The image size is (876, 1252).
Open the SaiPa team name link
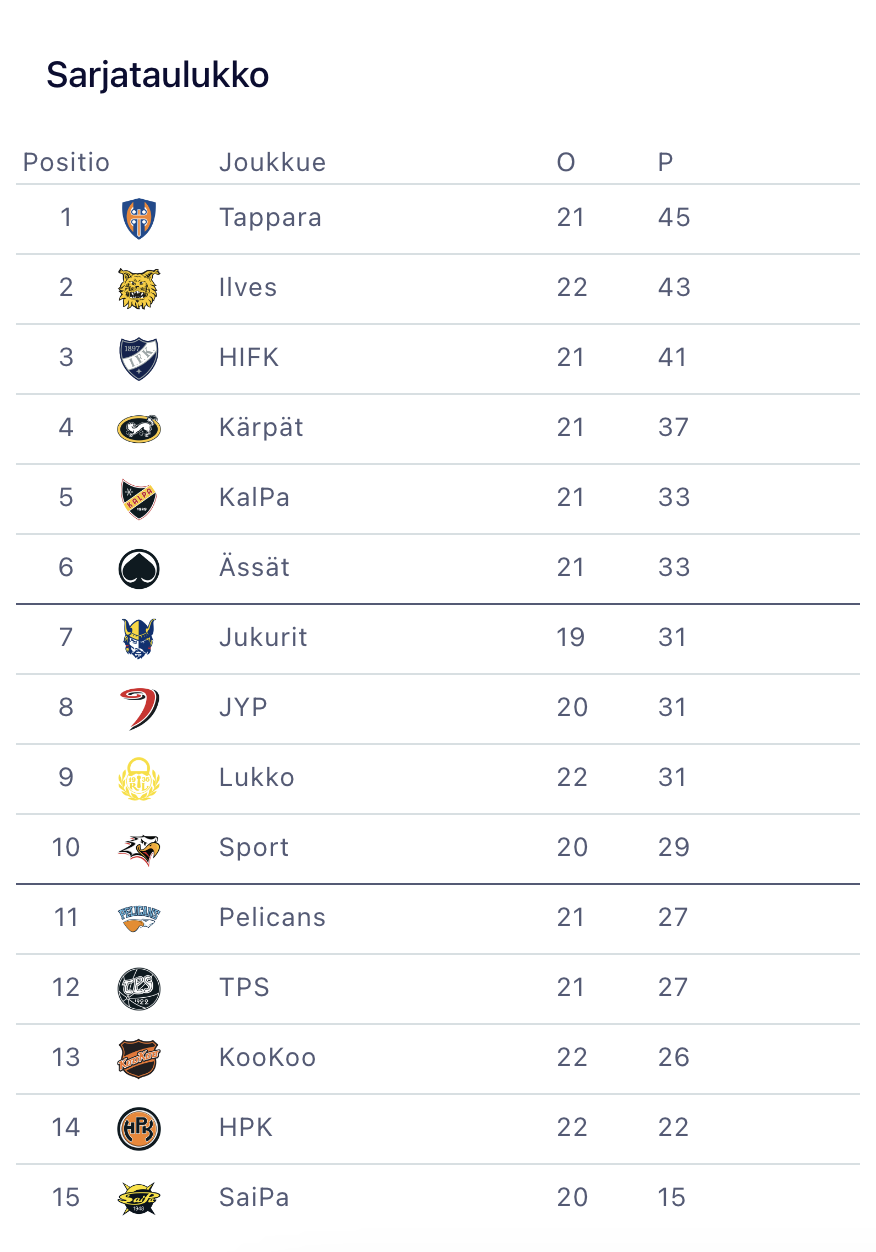pos(254,1197)
